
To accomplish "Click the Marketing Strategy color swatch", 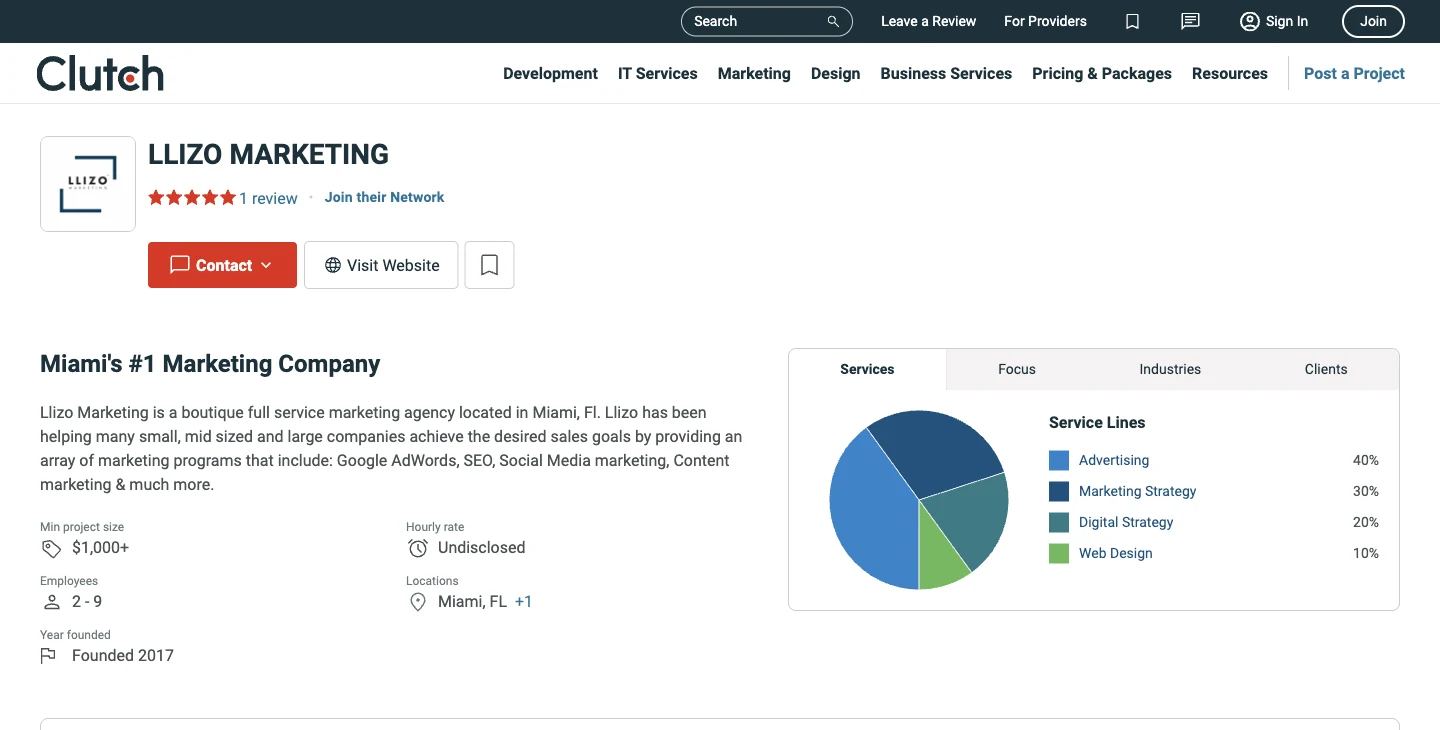I will pyautogui.click(x=1059, y=491).
